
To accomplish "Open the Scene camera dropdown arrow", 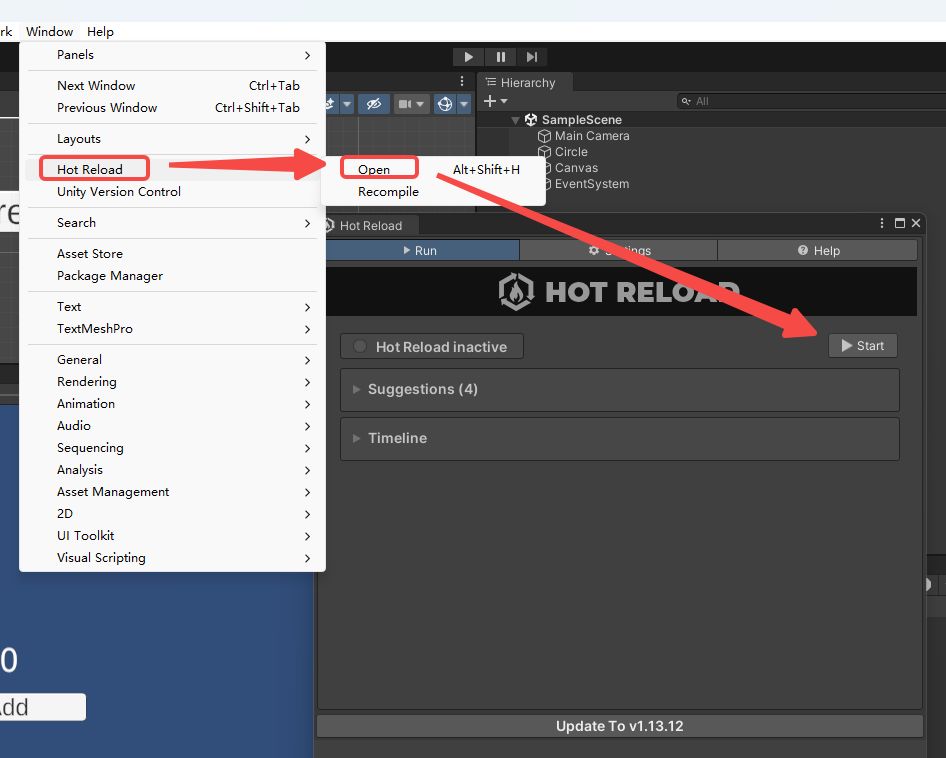I will 420,104.
